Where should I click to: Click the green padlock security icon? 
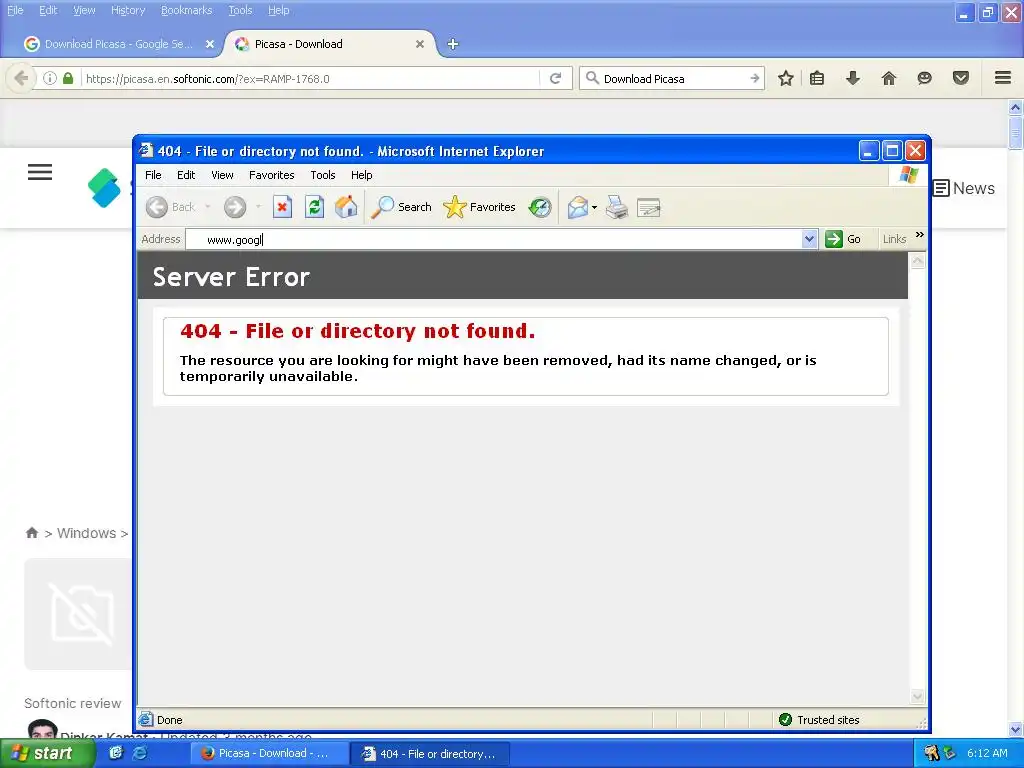[x=68, y=78]
